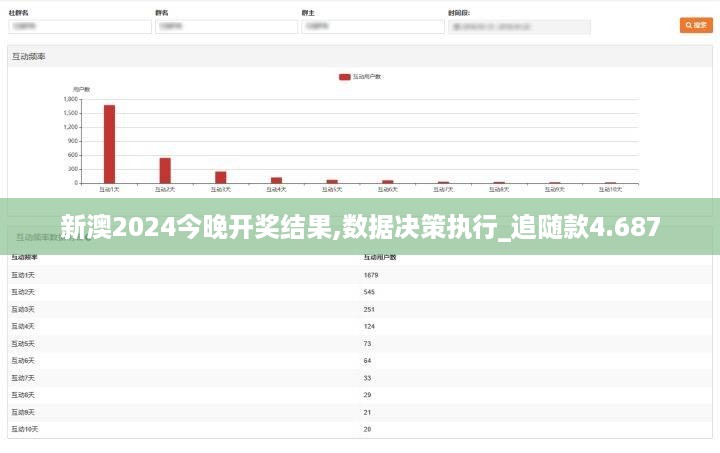Click the table row 互动7天 with 33

click(360, 377)
